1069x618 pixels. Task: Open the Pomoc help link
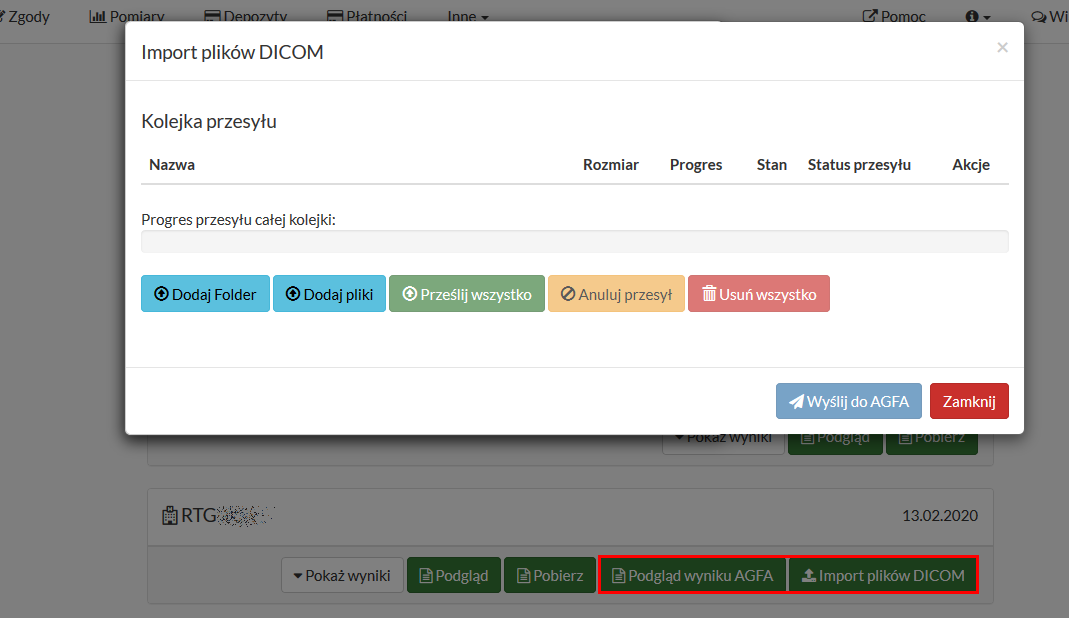894,16
